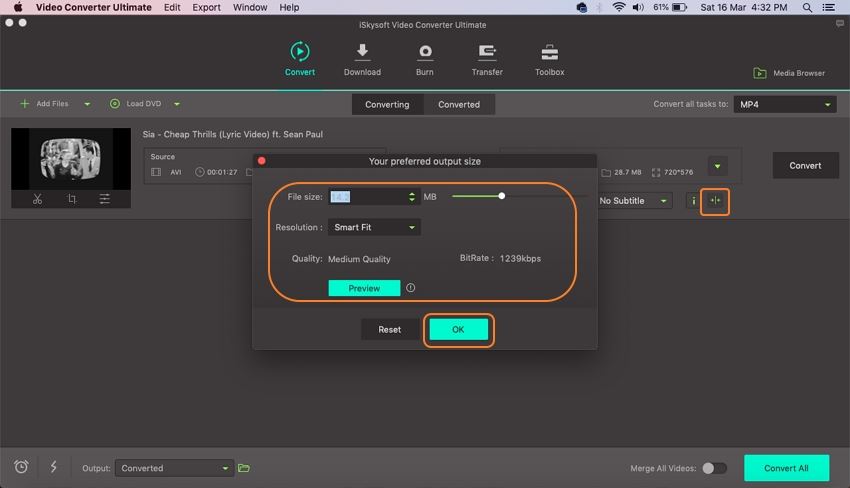This screenshot has height=488, width=850.
Task: Open effects adjust icon under thumbnail
Action: point(105,199)
